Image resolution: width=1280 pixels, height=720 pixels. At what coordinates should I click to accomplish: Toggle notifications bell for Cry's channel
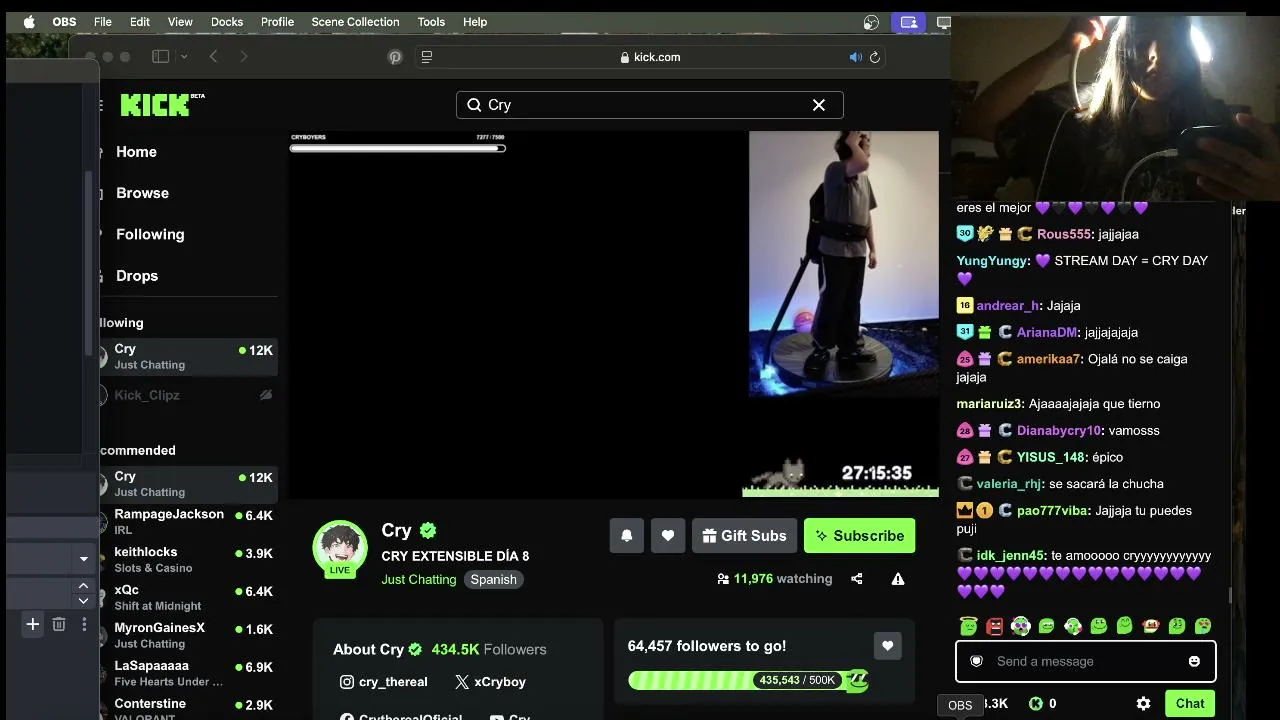click(x=627, y=536)
